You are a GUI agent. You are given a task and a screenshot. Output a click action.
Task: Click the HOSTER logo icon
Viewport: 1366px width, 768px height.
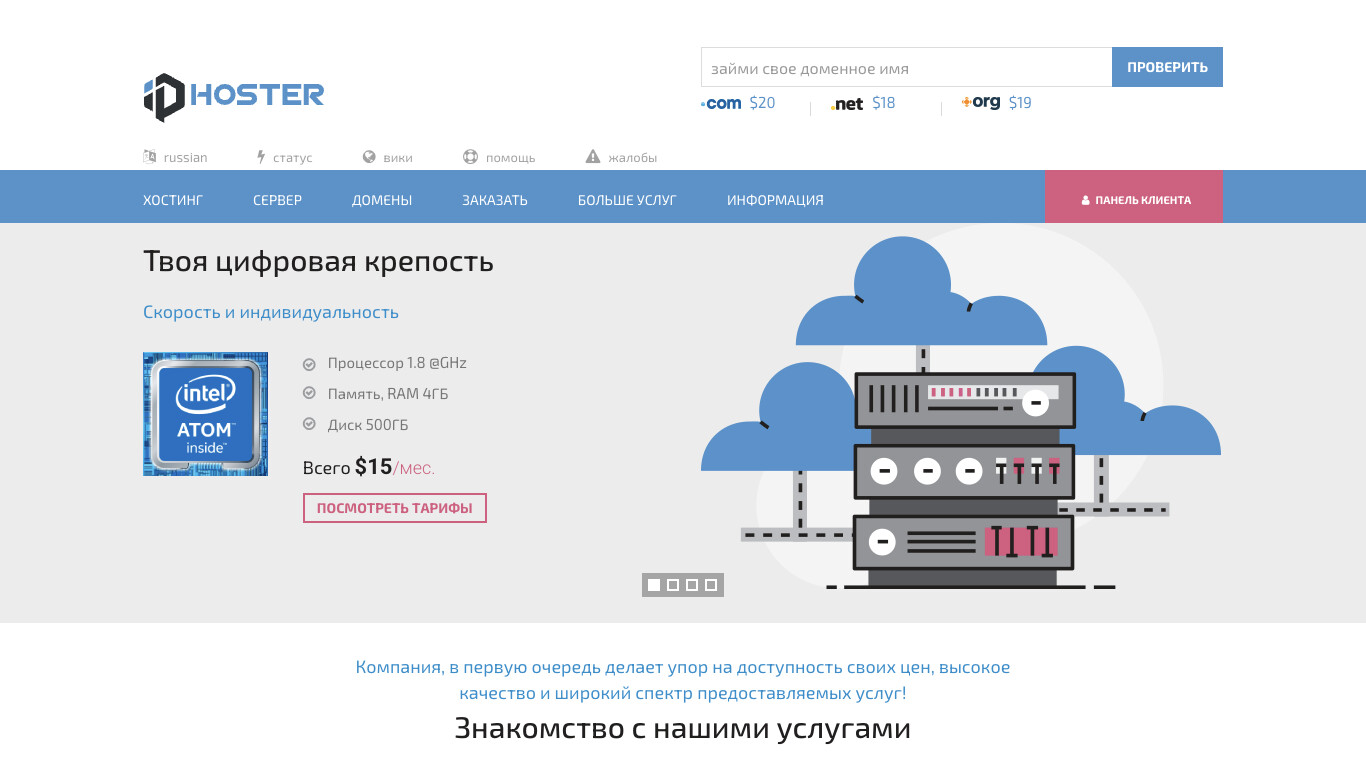(164, 97)
